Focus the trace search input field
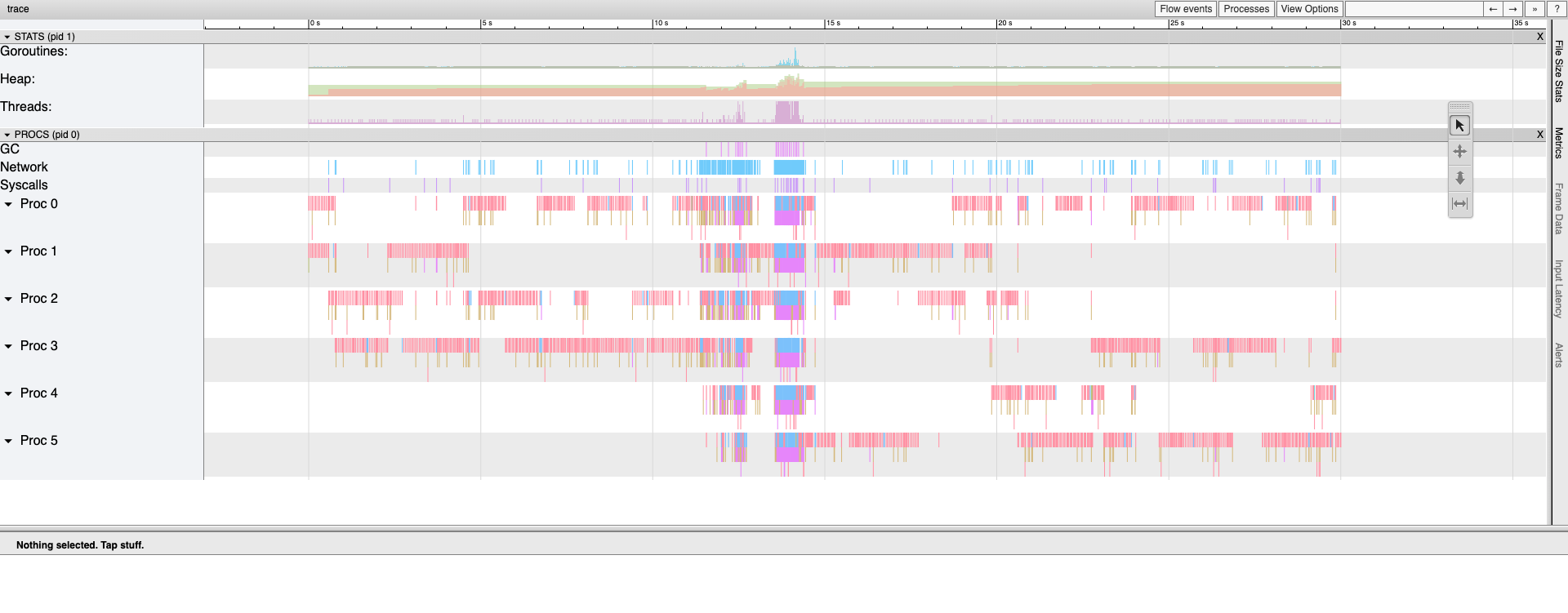Viewport: 1568px width, 613px height. (x=1414, y=9)
